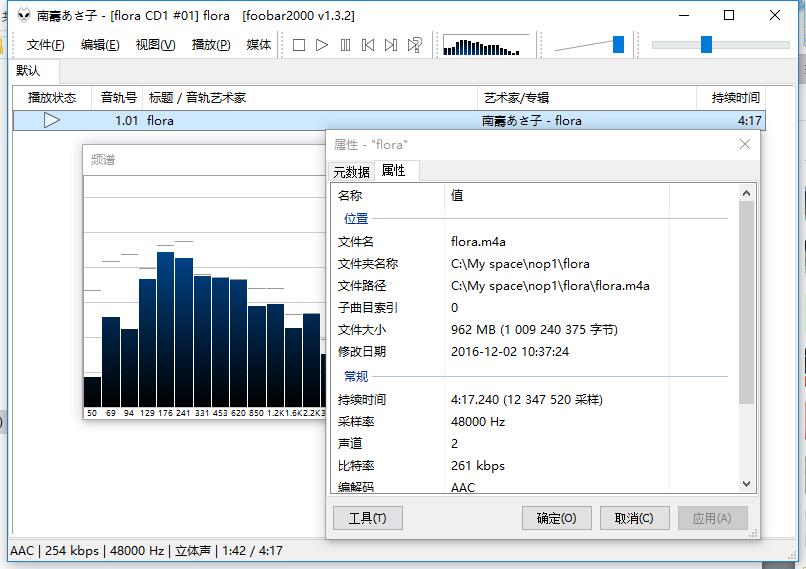The image size is (806, 569).
Task: Open the 文件(F) menu
Action: [46, 45]
